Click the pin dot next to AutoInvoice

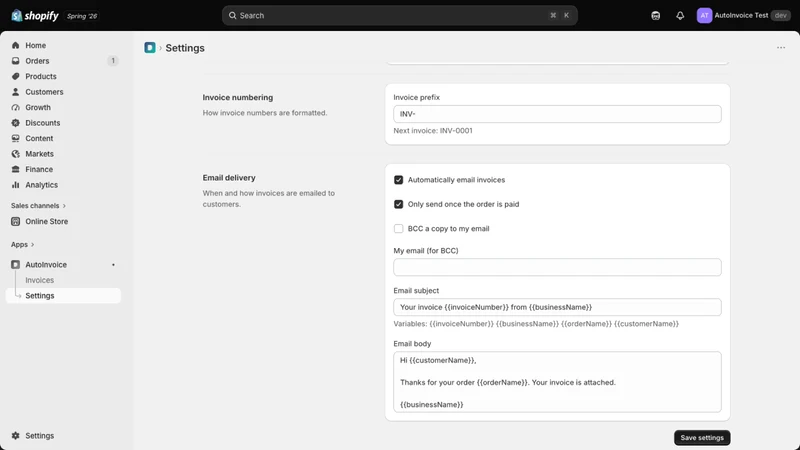(113, 265)
